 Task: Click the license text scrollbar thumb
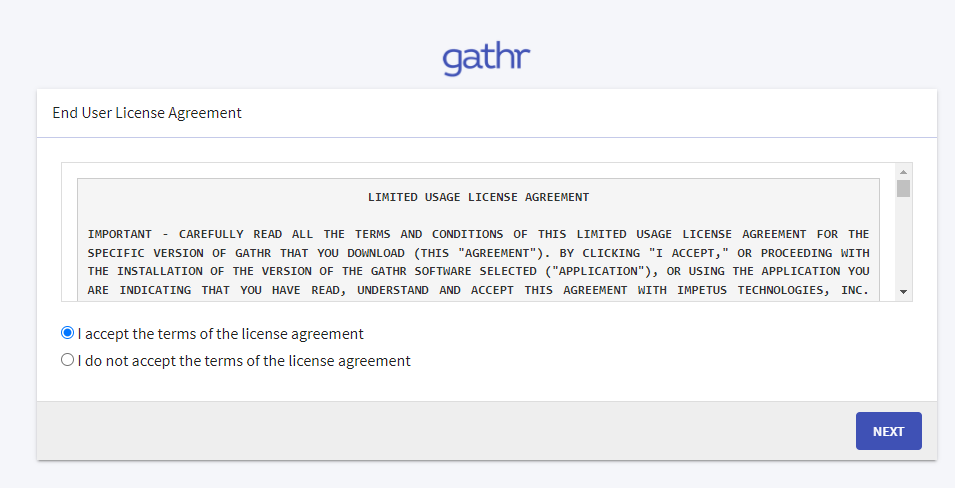(x=903, y=189)
